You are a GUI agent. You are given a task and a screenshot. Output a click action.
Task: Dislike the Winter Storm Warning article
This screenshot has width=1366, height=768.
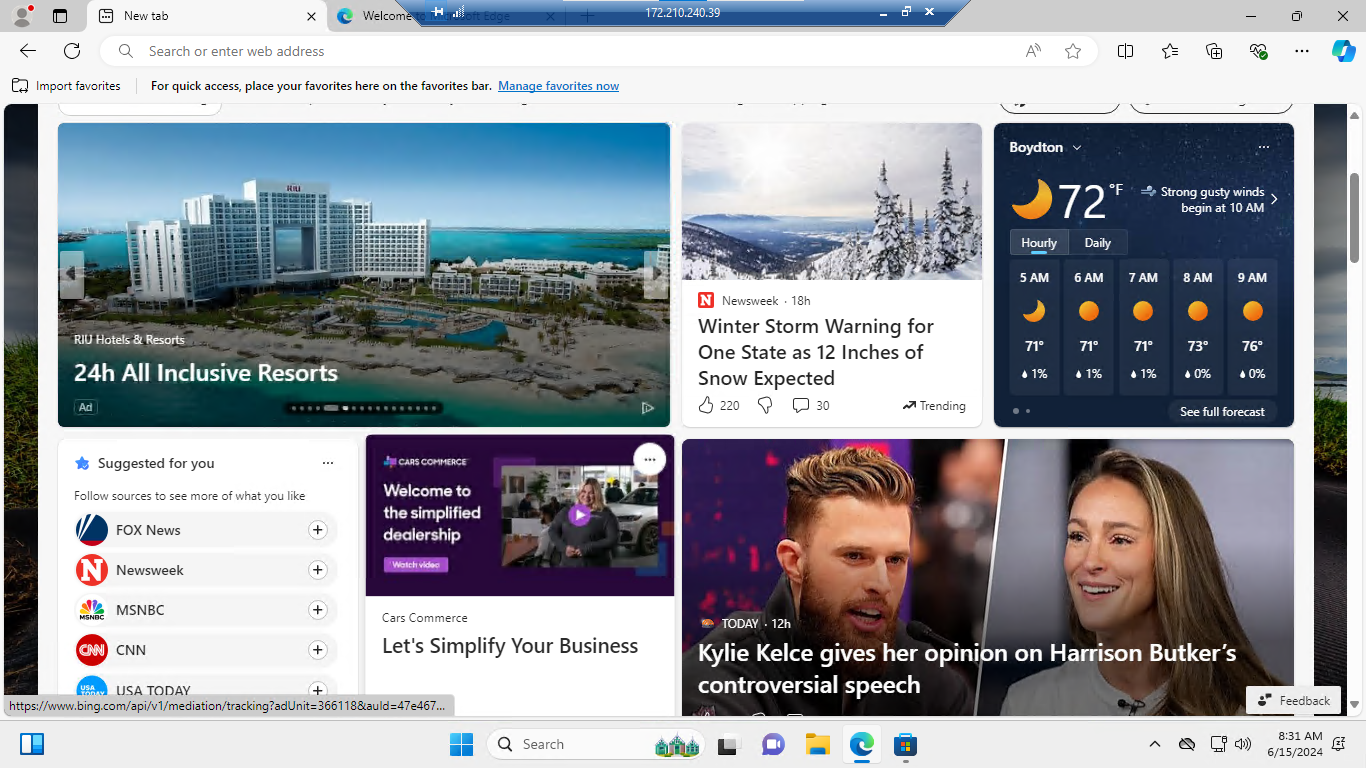point(765,405)
